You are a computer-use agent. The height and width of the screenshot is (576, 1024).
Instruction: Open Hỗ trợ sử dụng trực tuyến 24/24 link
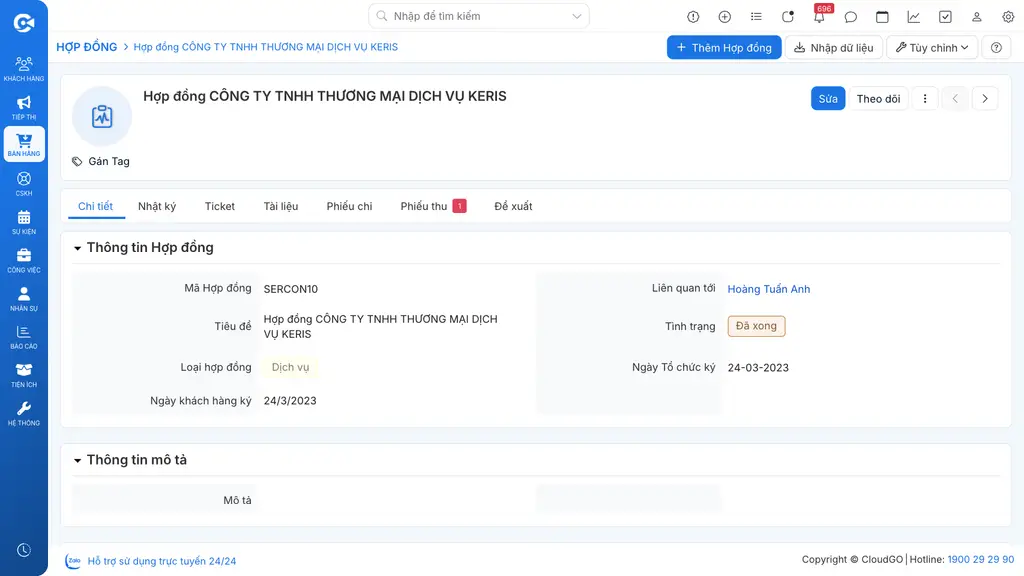pos(161,561)
